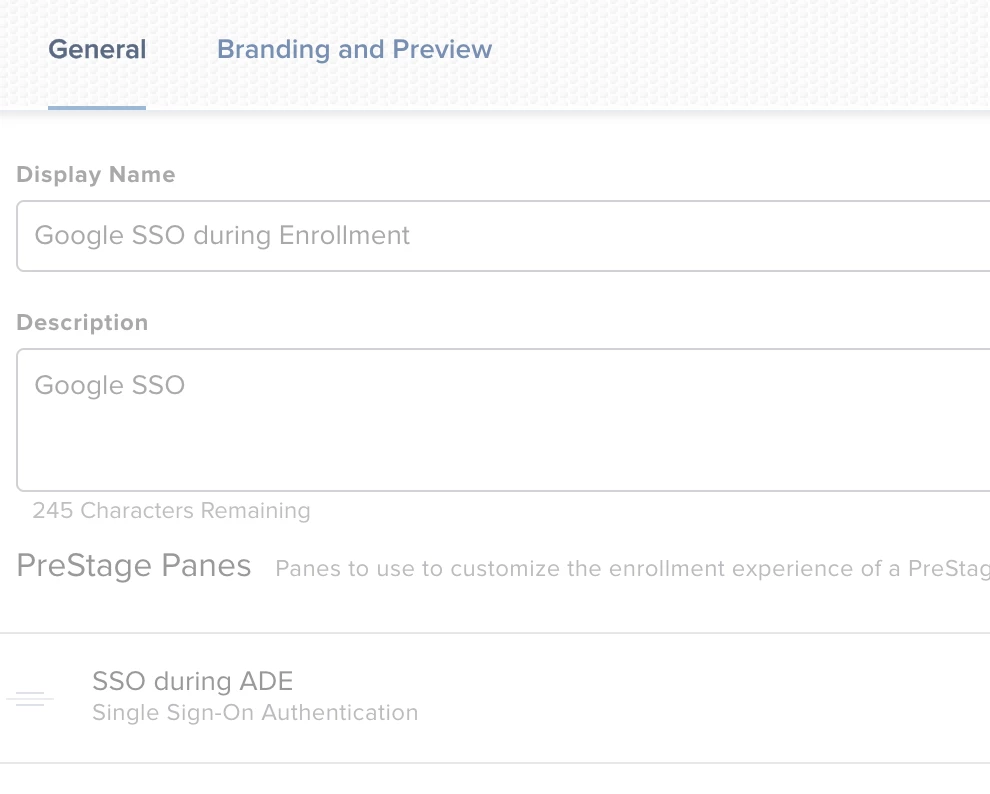Click the word Preview in second tab
Viewport: 990px width, 794px height.
(x=442, y=50)
